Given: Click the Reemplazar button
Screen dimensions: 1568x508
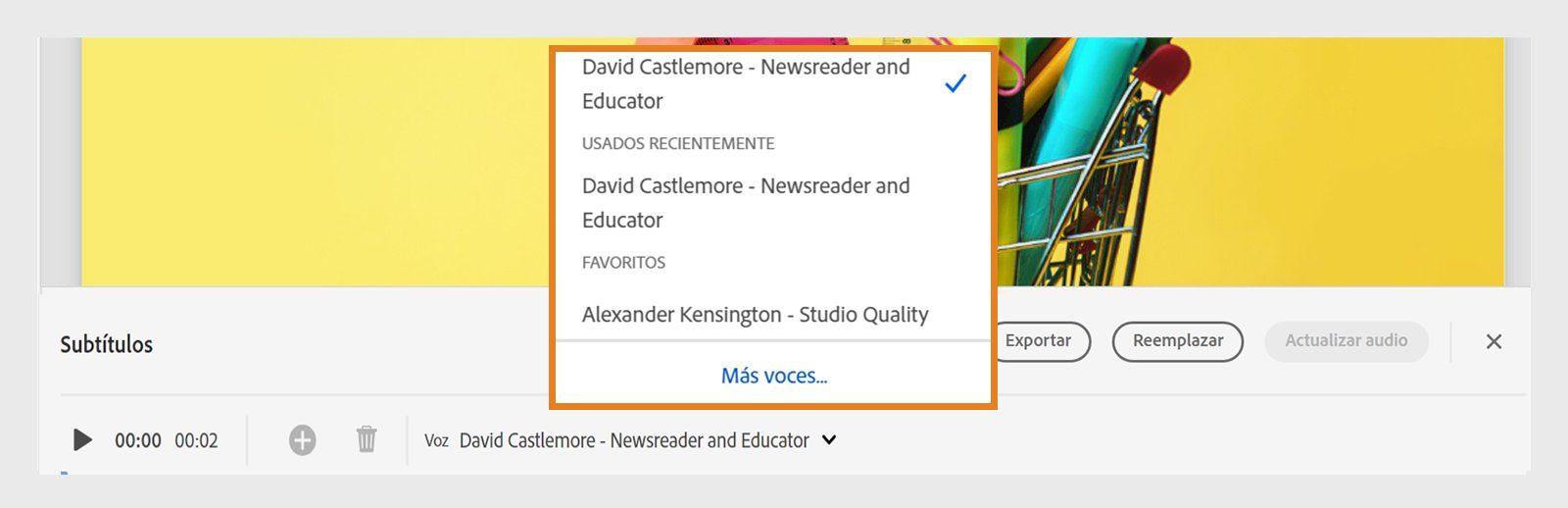Looking at the screenshot, I should pyautogui.click(x=1177, y=341).
